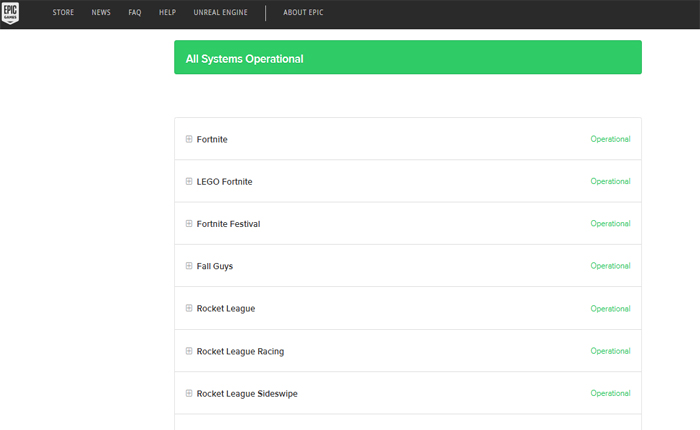The width and height of the screenshot is (700, 430).
Task: Expand the Rocket League Sideswipe group
Action: [x=189, y=393]
